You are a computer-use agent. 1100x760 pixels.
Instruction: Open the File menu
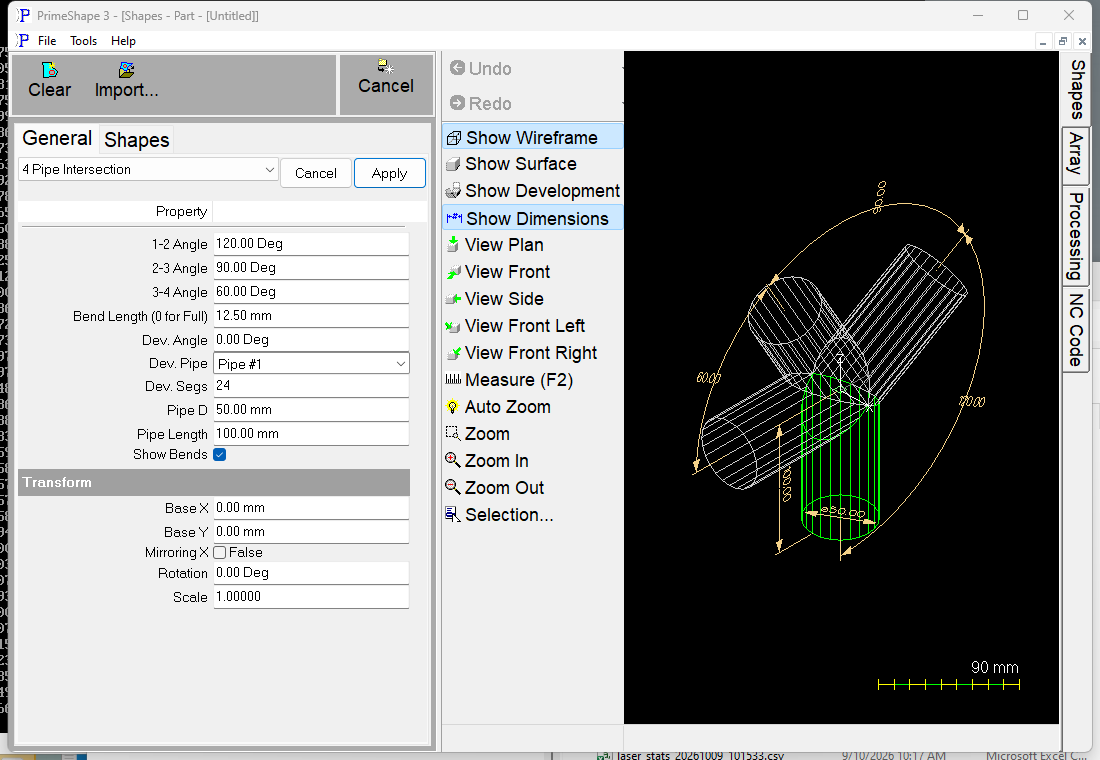point(47,41)
